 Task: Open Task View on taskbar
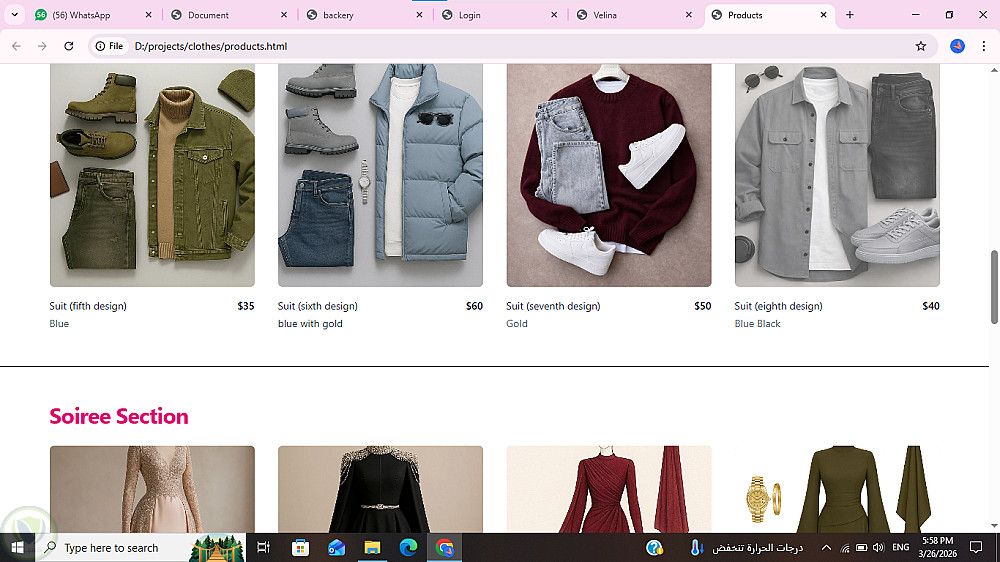pyautogui.click(x=263, y=547)
